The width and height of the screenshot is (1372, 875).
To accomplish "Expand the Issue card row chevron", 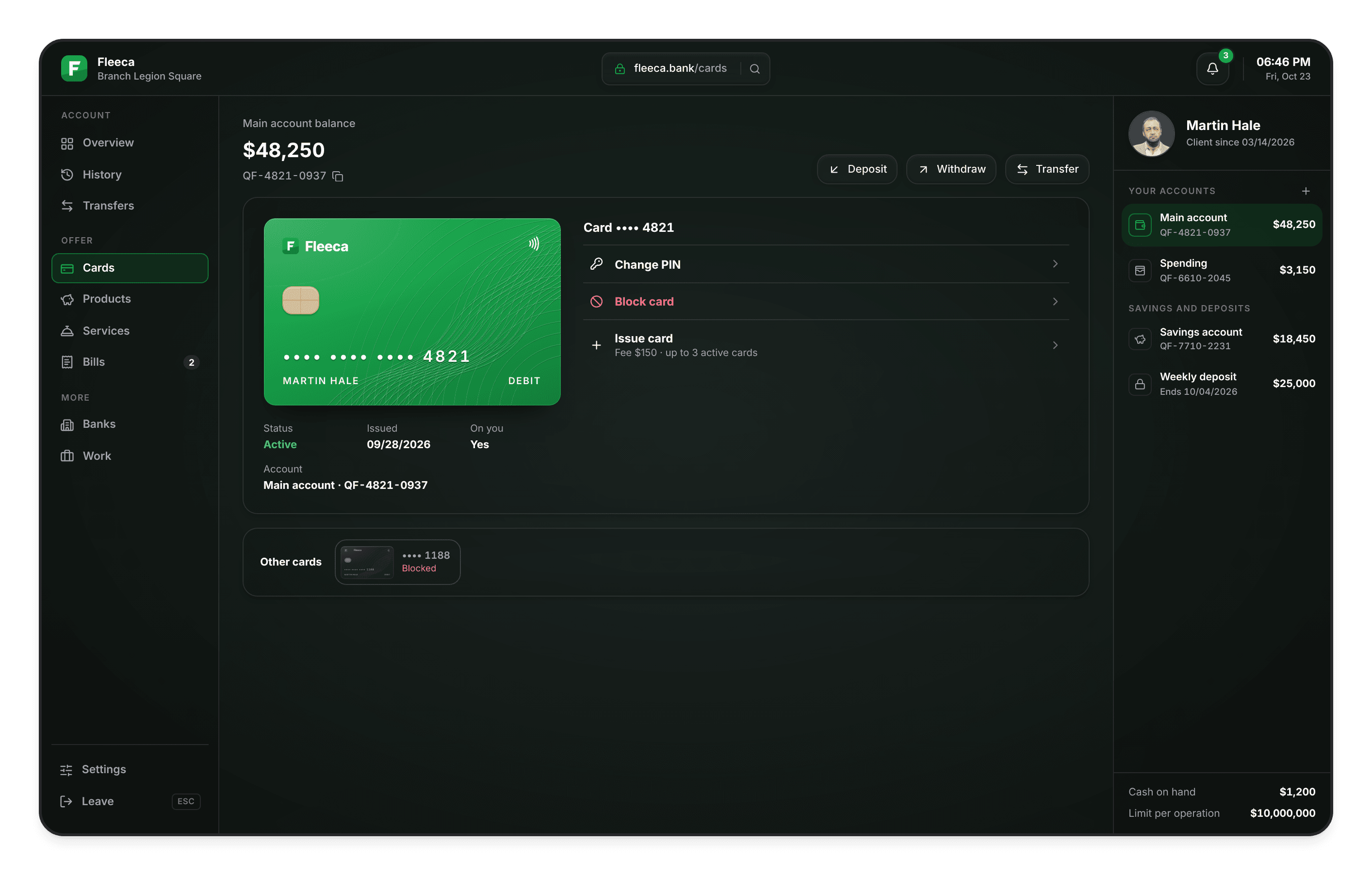I will pyautogui.click(x=1055, y=345).
